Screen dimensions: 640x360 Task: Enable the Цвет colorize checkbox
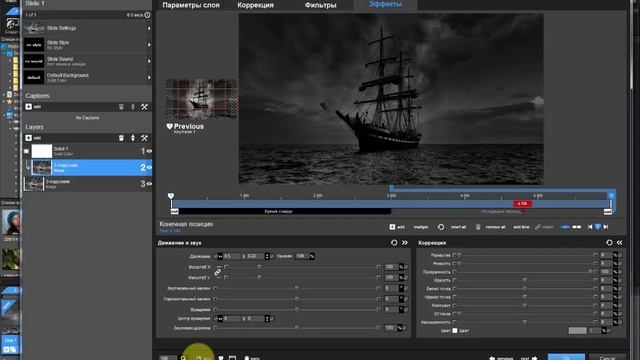click(455, 331)
